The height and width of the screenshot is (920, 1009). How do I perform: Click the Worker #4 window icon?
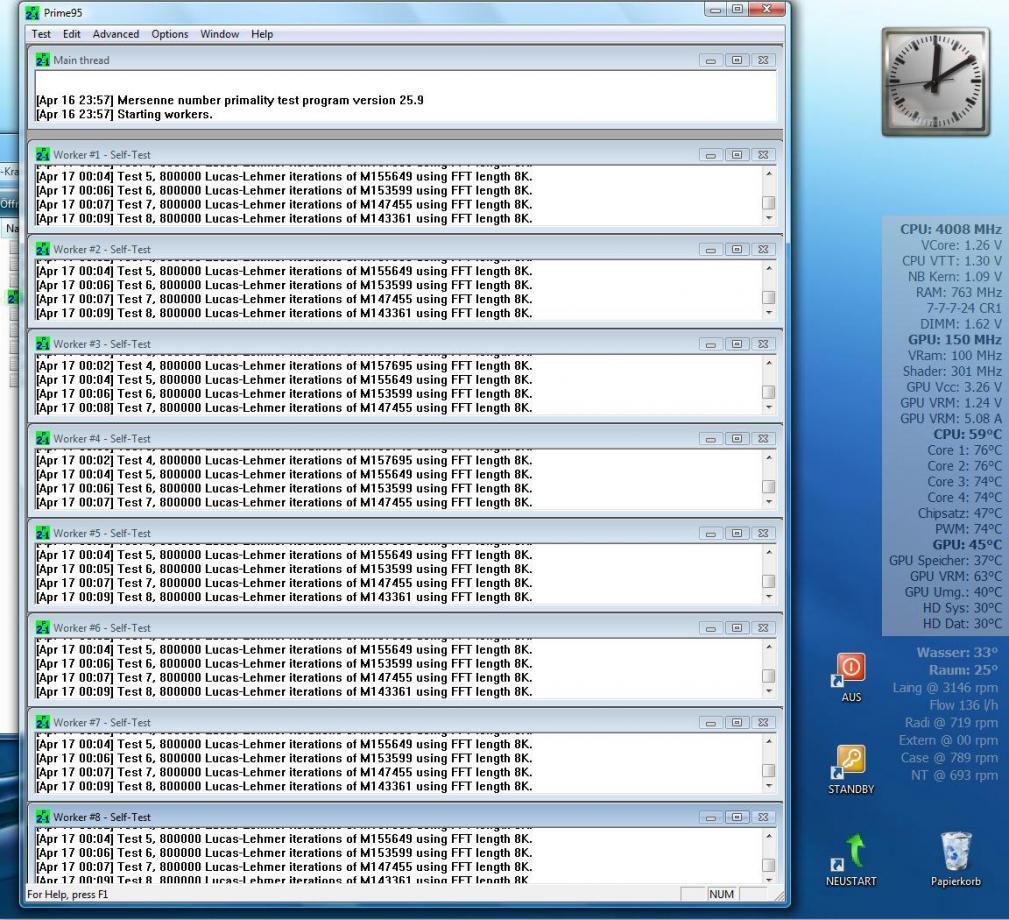click(42, 438)
